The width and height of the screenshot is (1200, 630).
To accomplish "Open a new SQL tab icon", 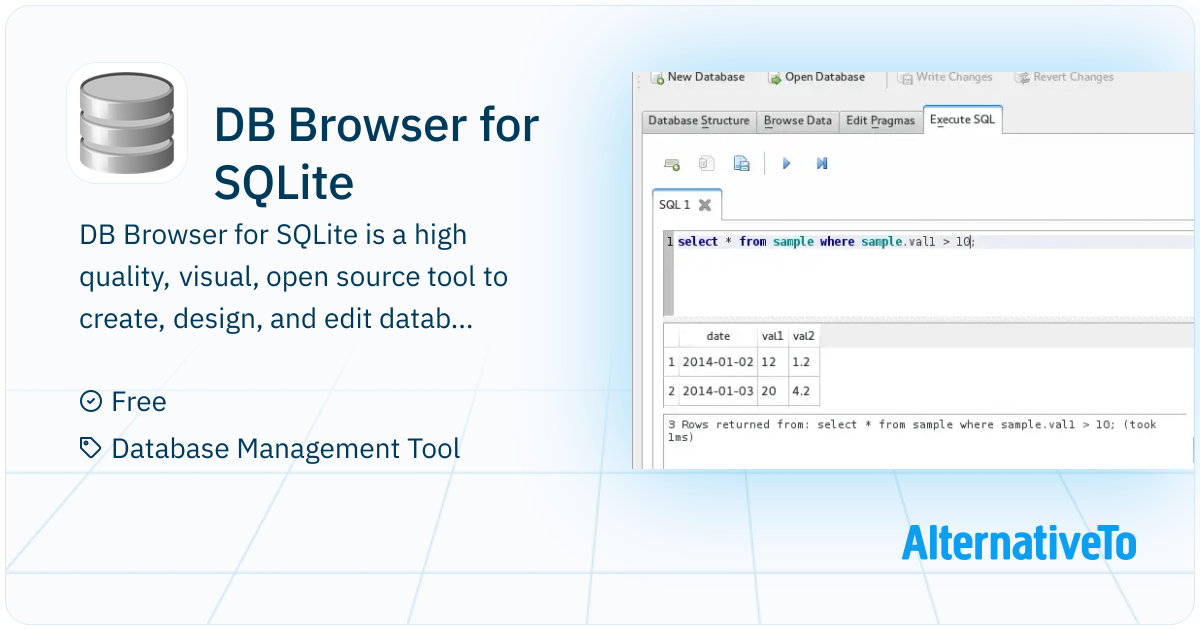I will tap(672, 163).
